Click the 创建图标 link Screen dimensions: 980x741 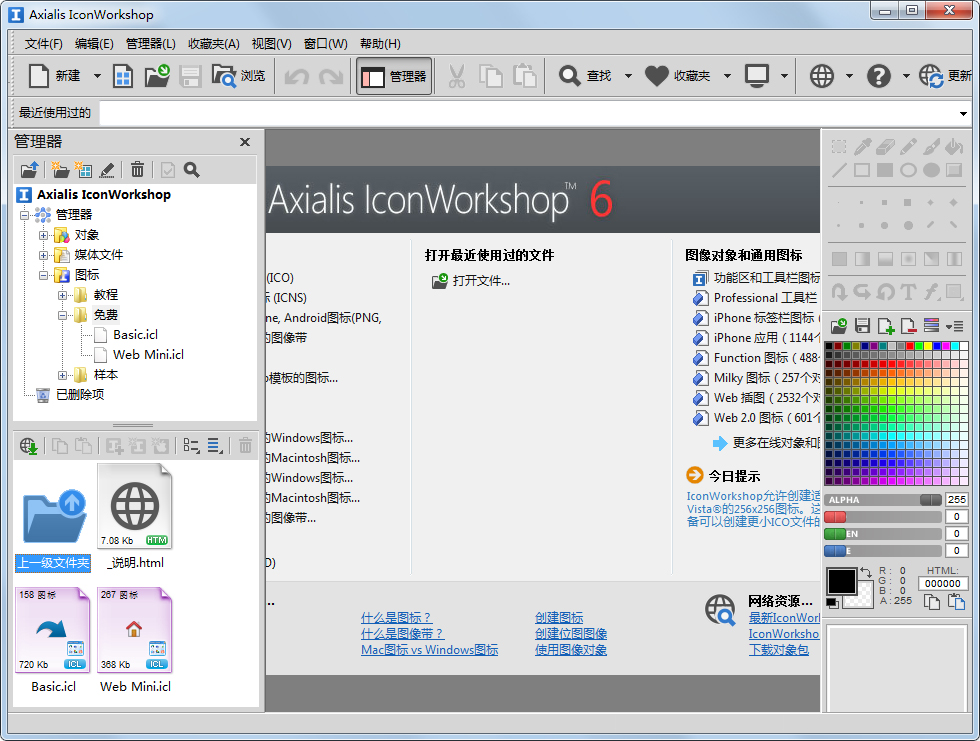(x=559, y=618)
